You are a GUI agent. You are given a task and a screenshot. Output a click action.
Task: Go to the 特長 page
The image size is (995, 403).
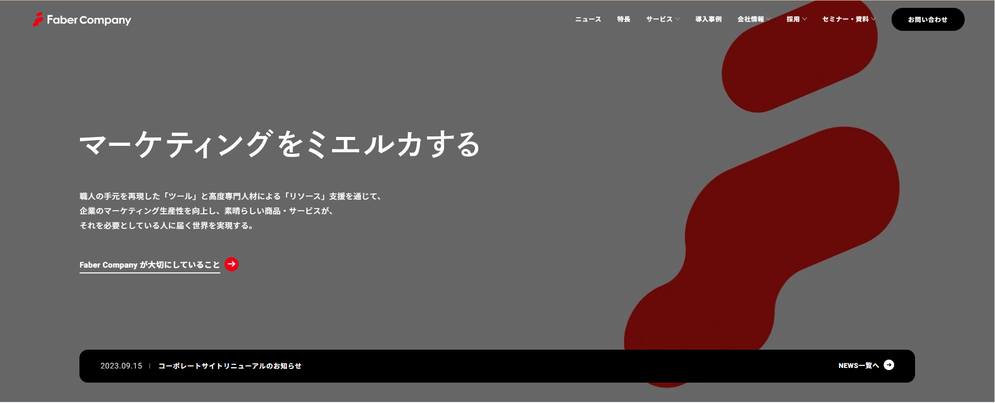point(623,19)
